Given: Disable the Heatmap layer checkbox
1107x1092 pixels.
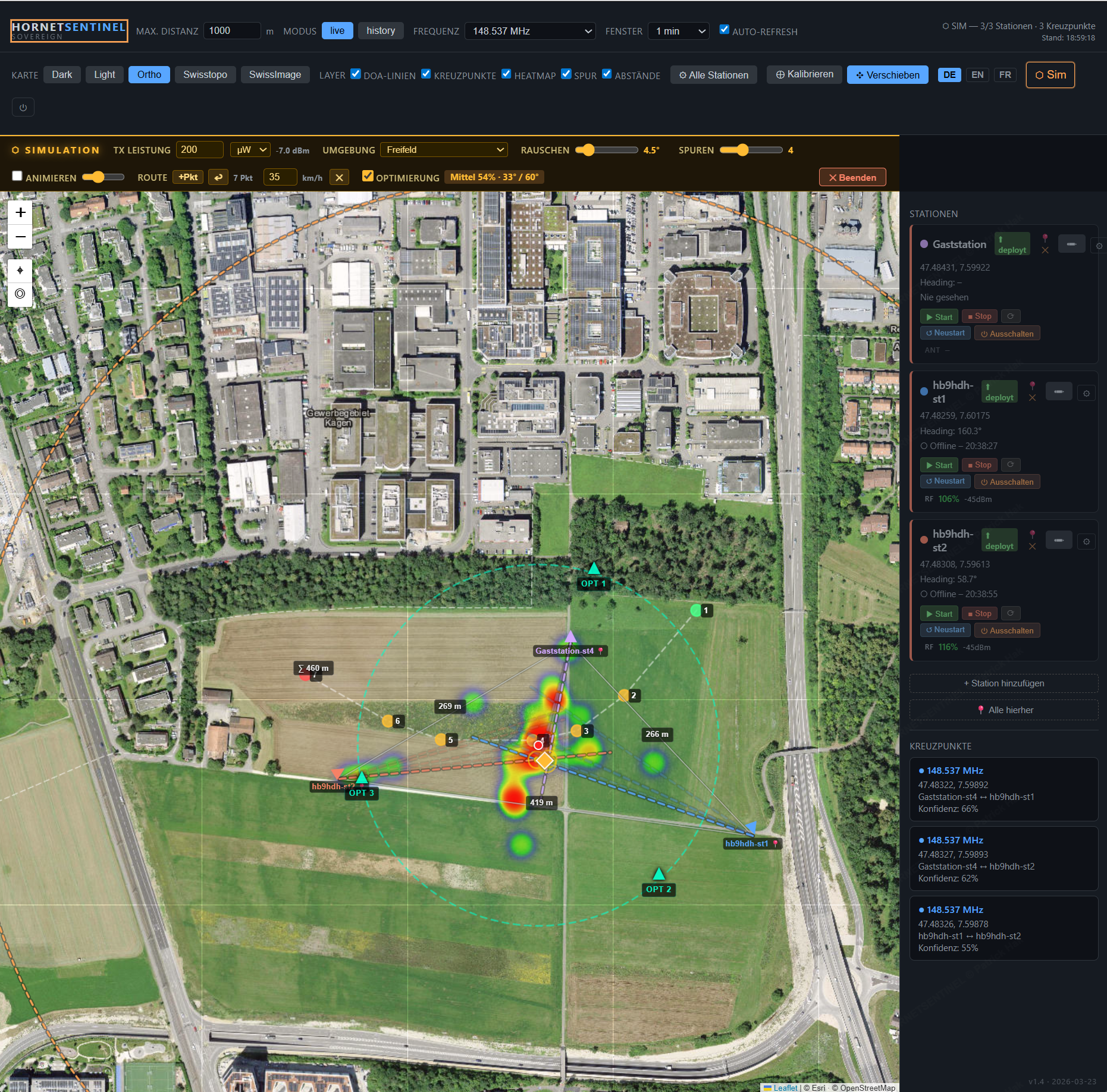Looking at the screenshot, I should tap(506, 74).
